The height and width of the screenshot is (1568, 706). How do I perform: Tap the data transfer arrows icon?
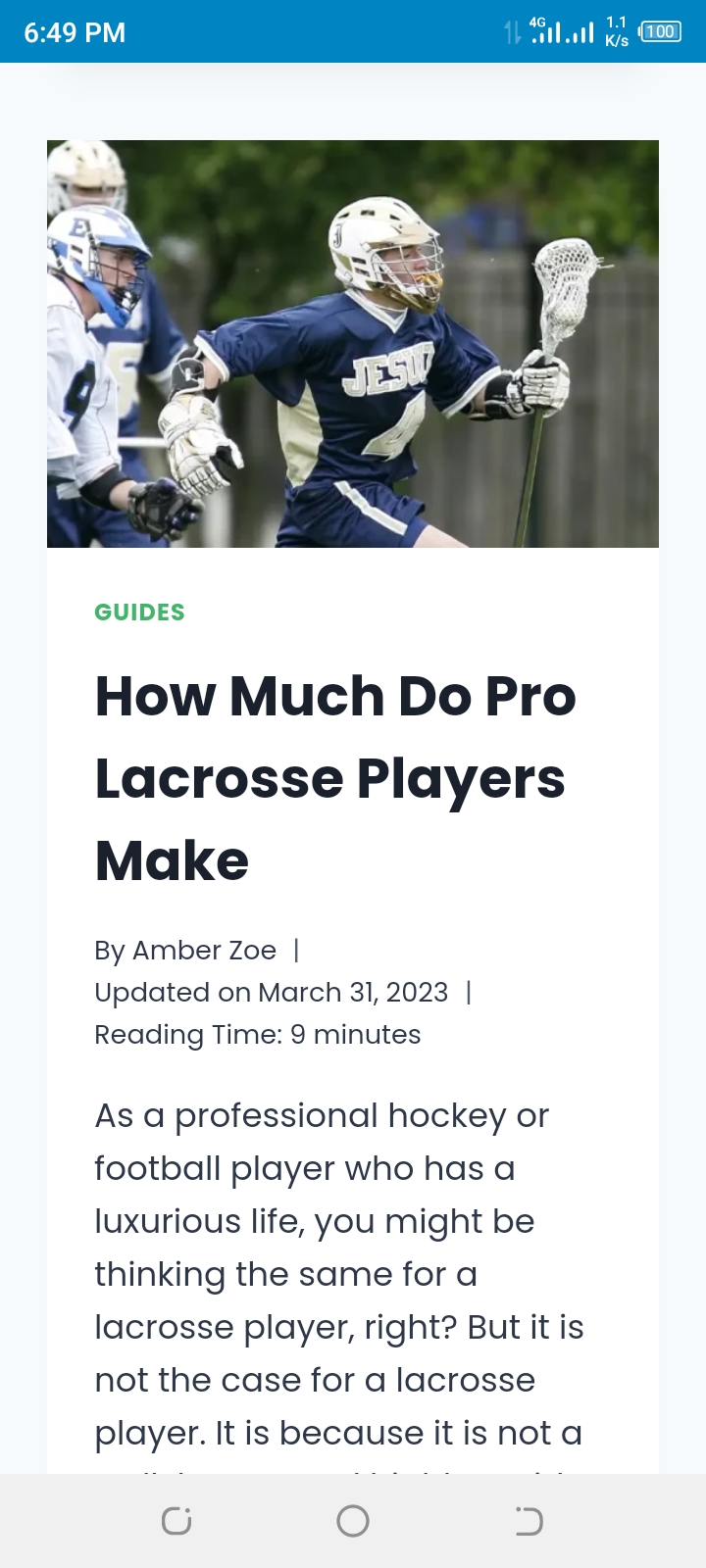point(513,32)
